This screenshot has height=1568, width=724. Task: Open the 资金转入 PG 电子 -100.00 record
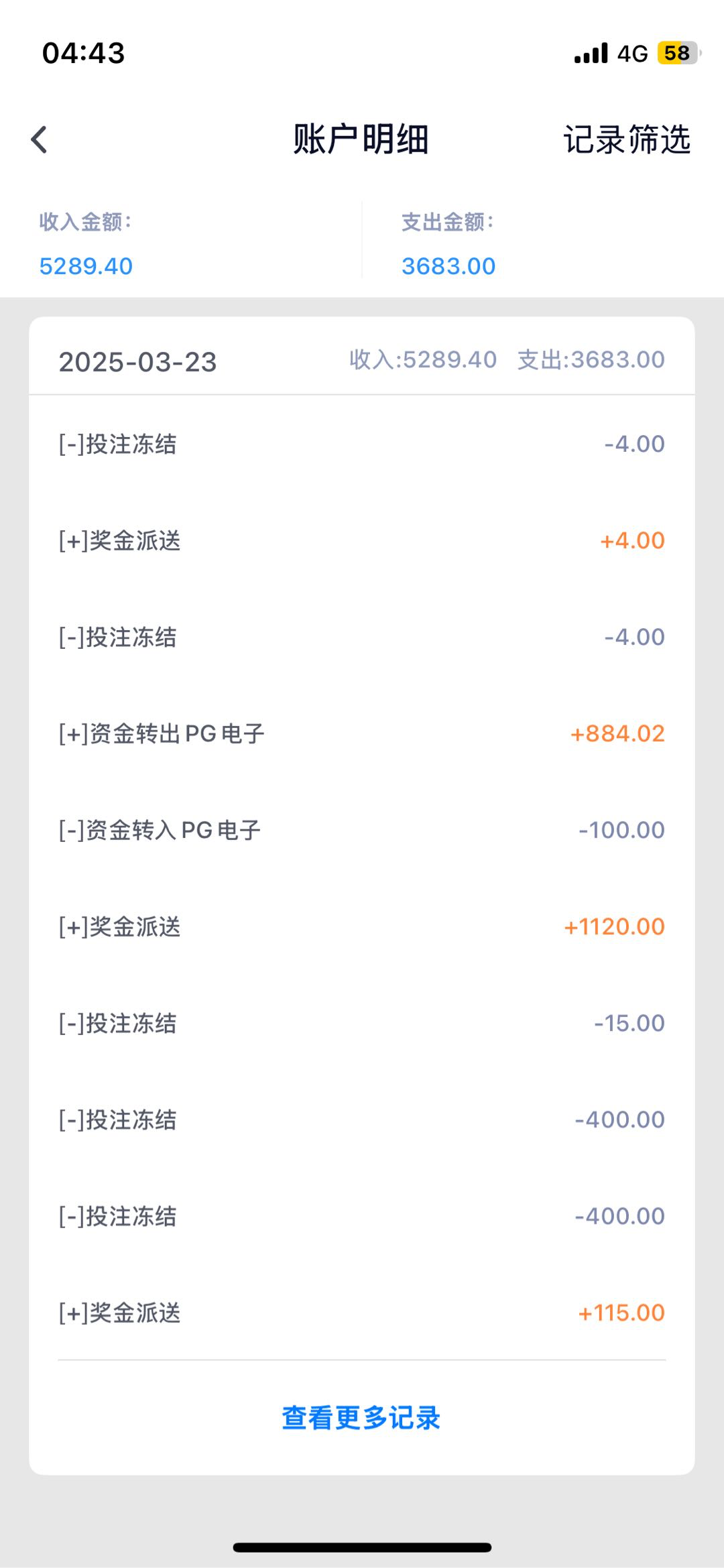point(362,830)
